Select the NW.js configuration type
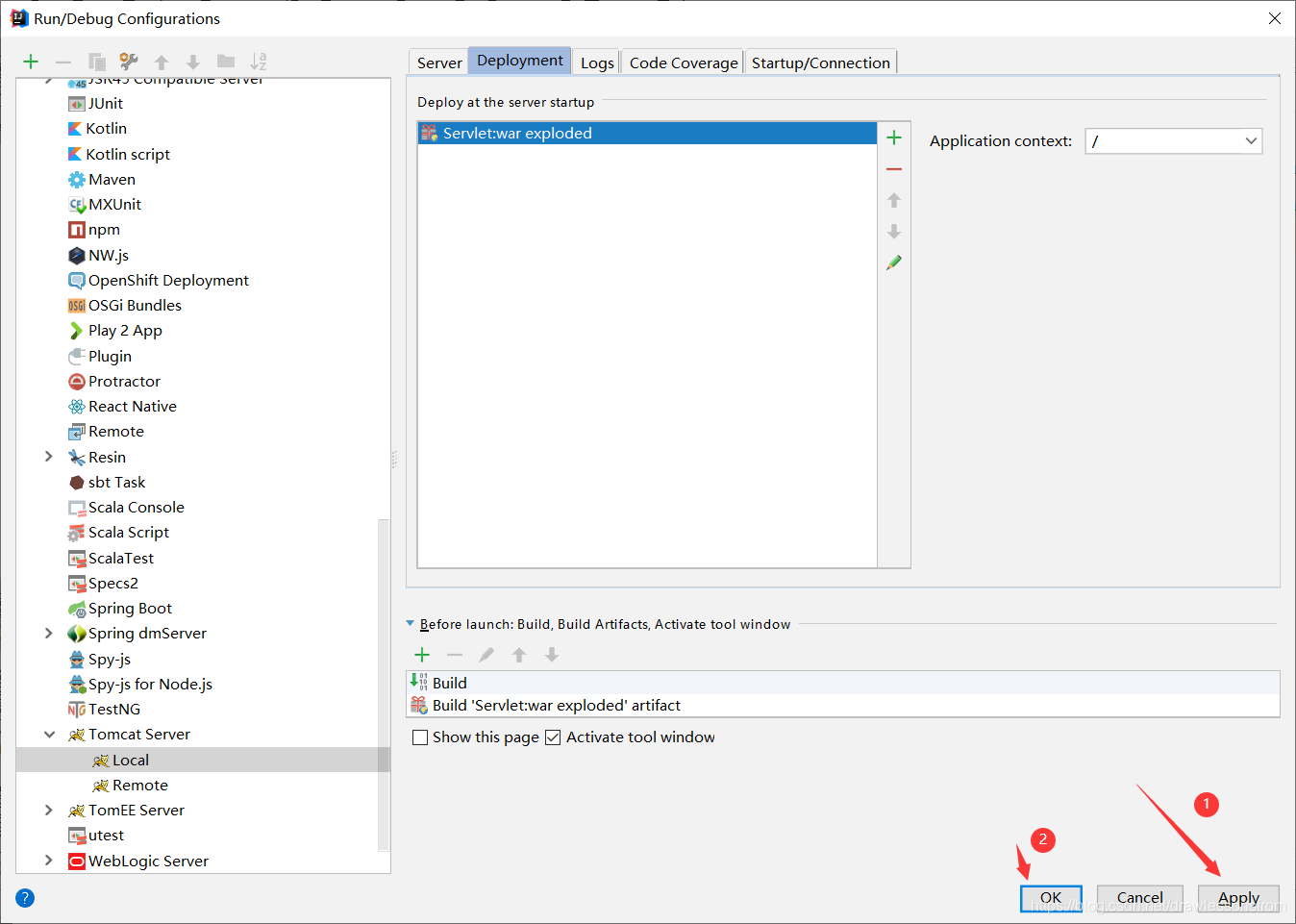The image size is (1296, 924). pos(109,255)
